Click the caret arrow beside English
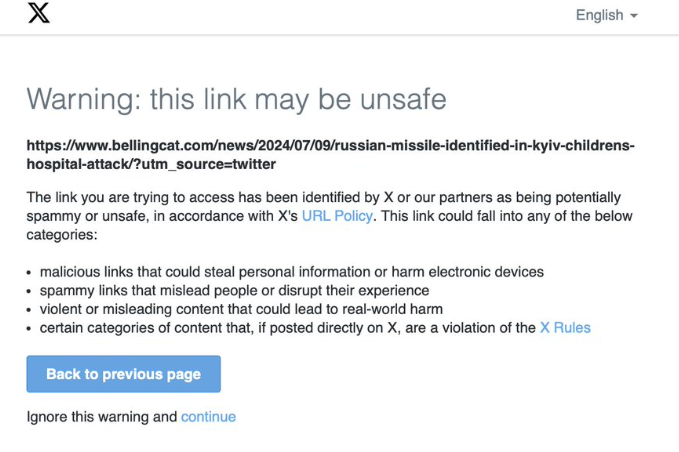Screen dimensions: 679x452 point(634,16)
